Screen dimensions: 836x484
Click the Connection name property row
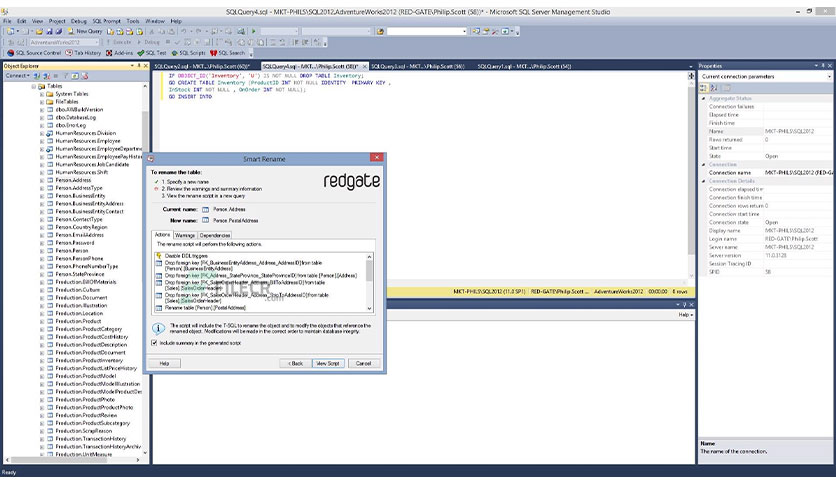(766, 173)
